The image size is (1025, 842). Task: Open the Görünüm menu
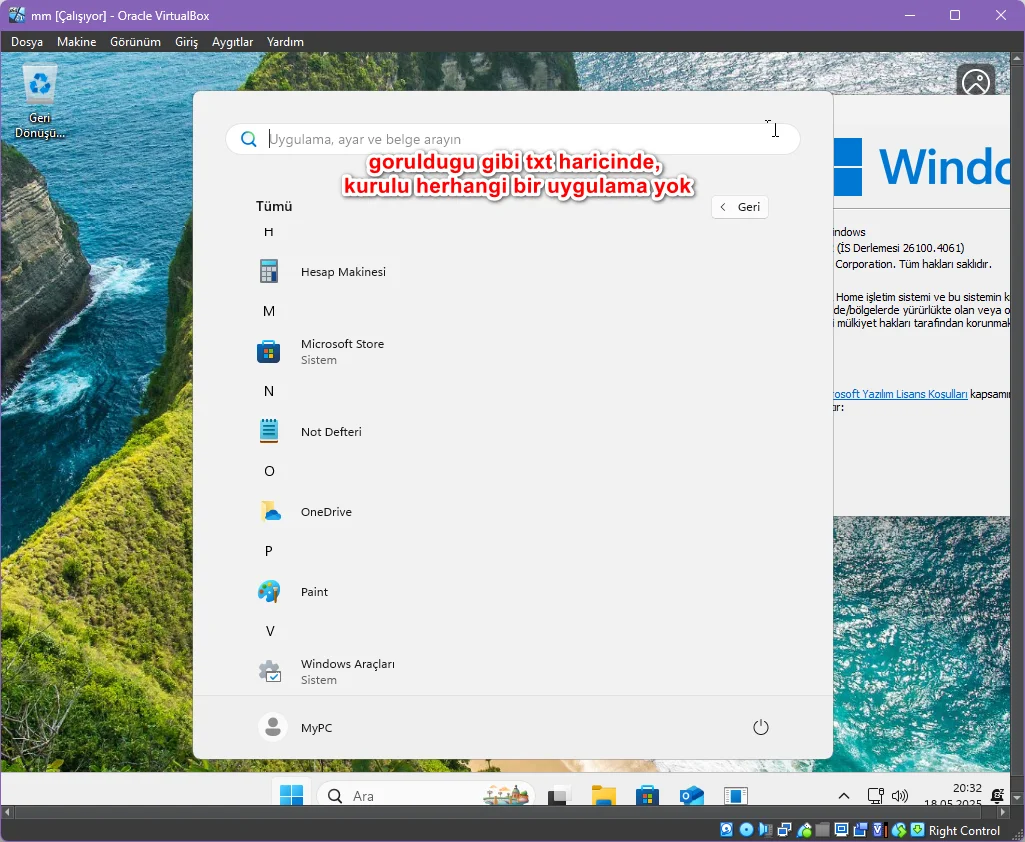coord(135,41)
